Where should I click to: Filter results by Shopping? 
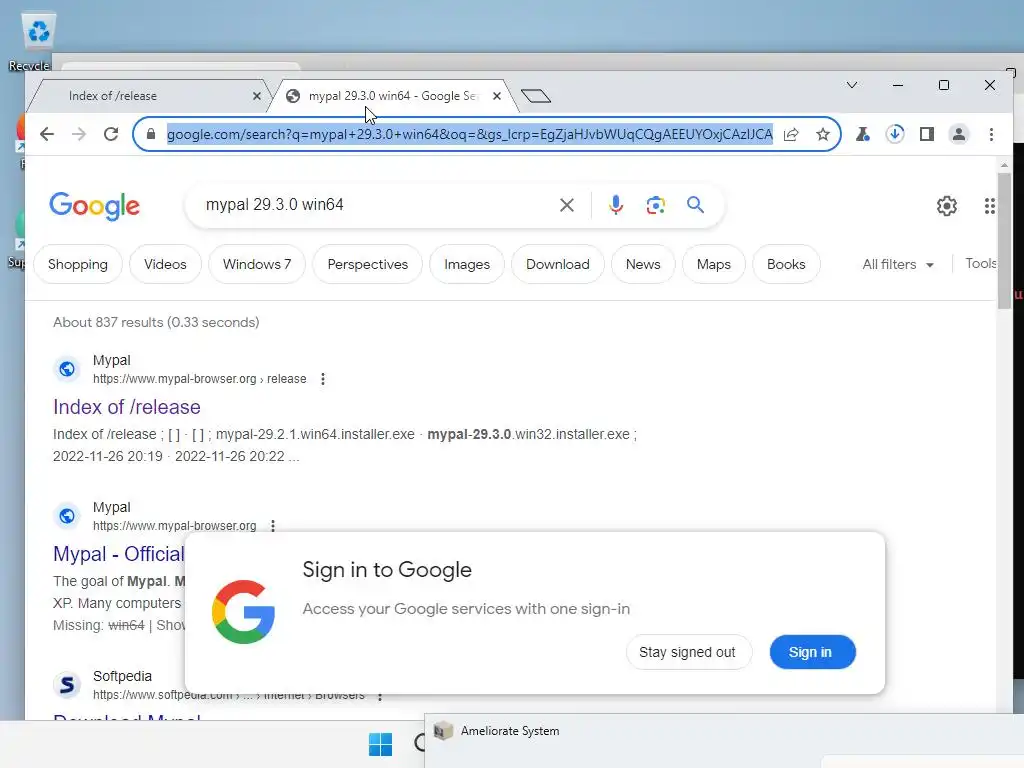pyautogui.click(x=78, y=264)
